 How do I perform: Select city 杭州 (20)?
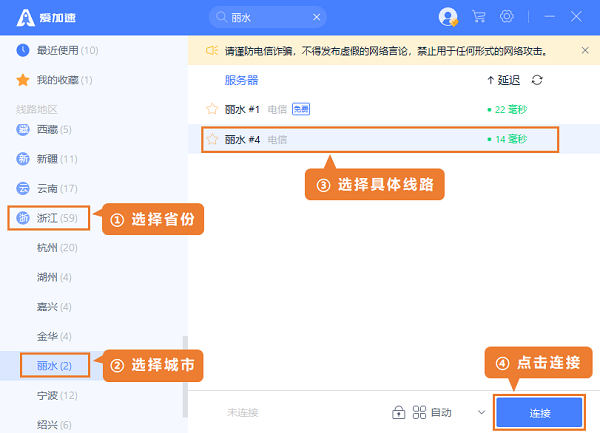coord(57,248)
